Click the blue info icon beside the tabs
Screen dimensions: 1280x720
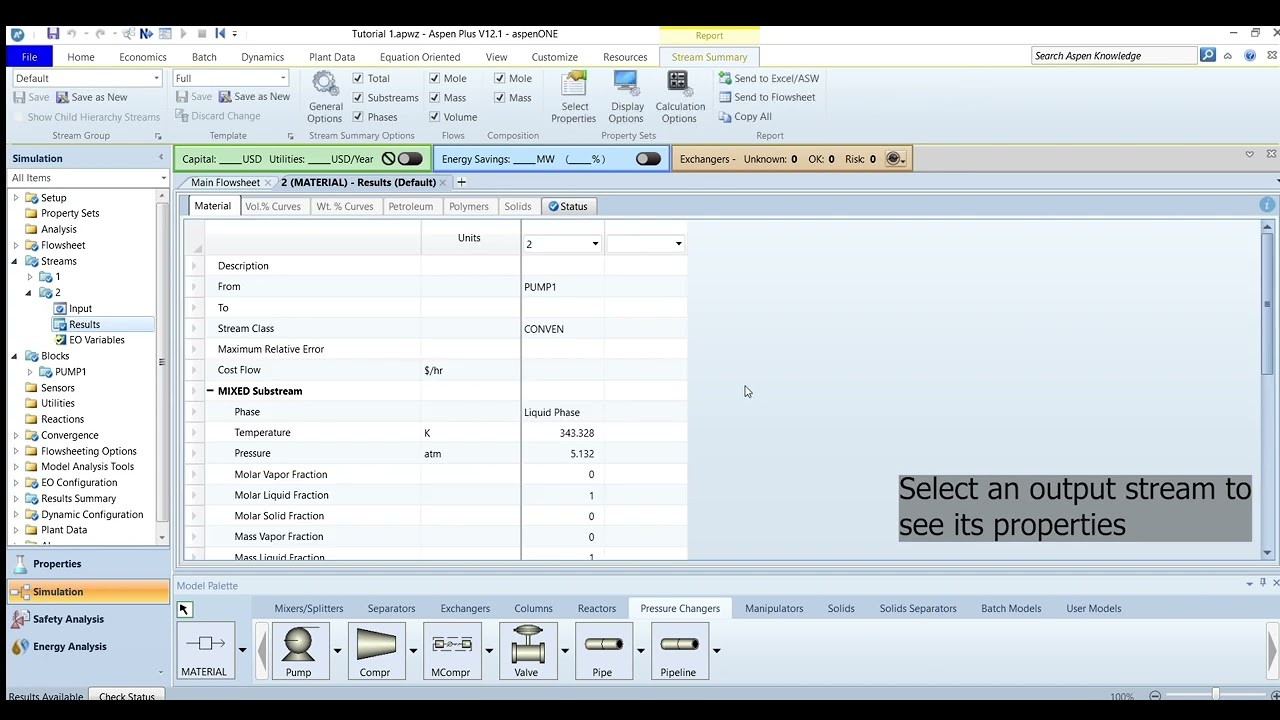pos(1267,205)
